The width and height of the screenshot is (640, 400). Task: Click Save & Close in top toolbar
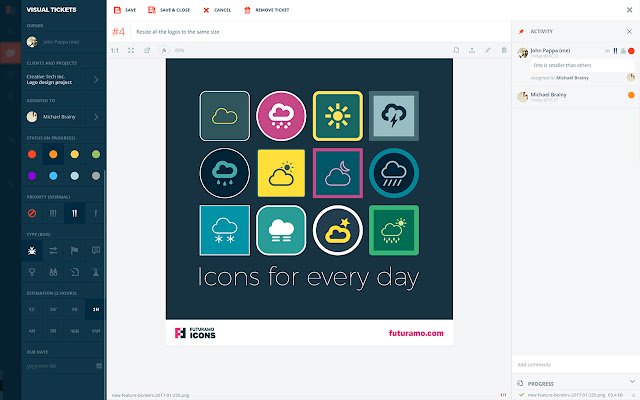pyautogui.click(x=169, y=10)
